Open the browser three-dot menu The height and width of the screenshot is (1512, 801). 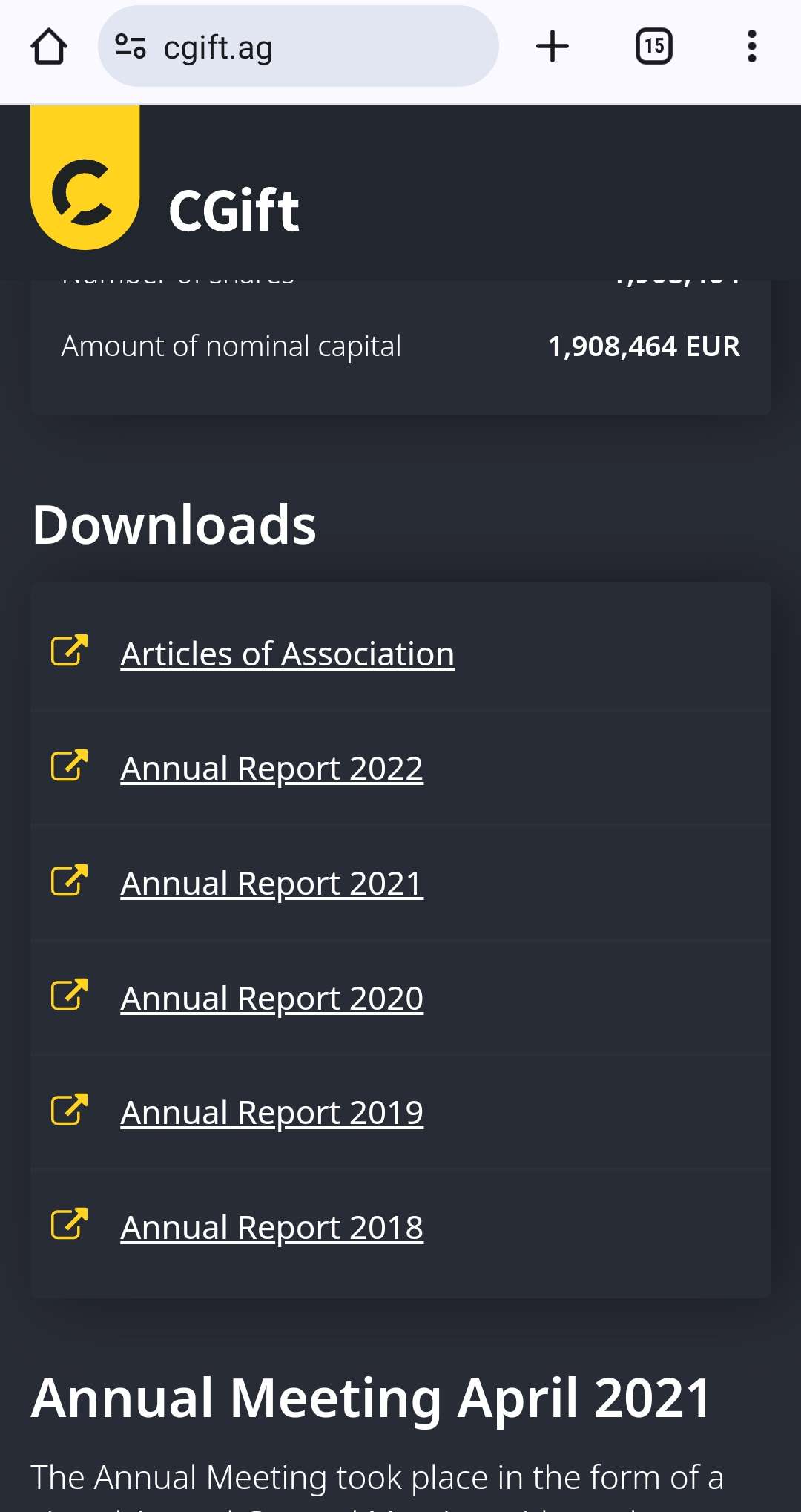click(751, 47)
